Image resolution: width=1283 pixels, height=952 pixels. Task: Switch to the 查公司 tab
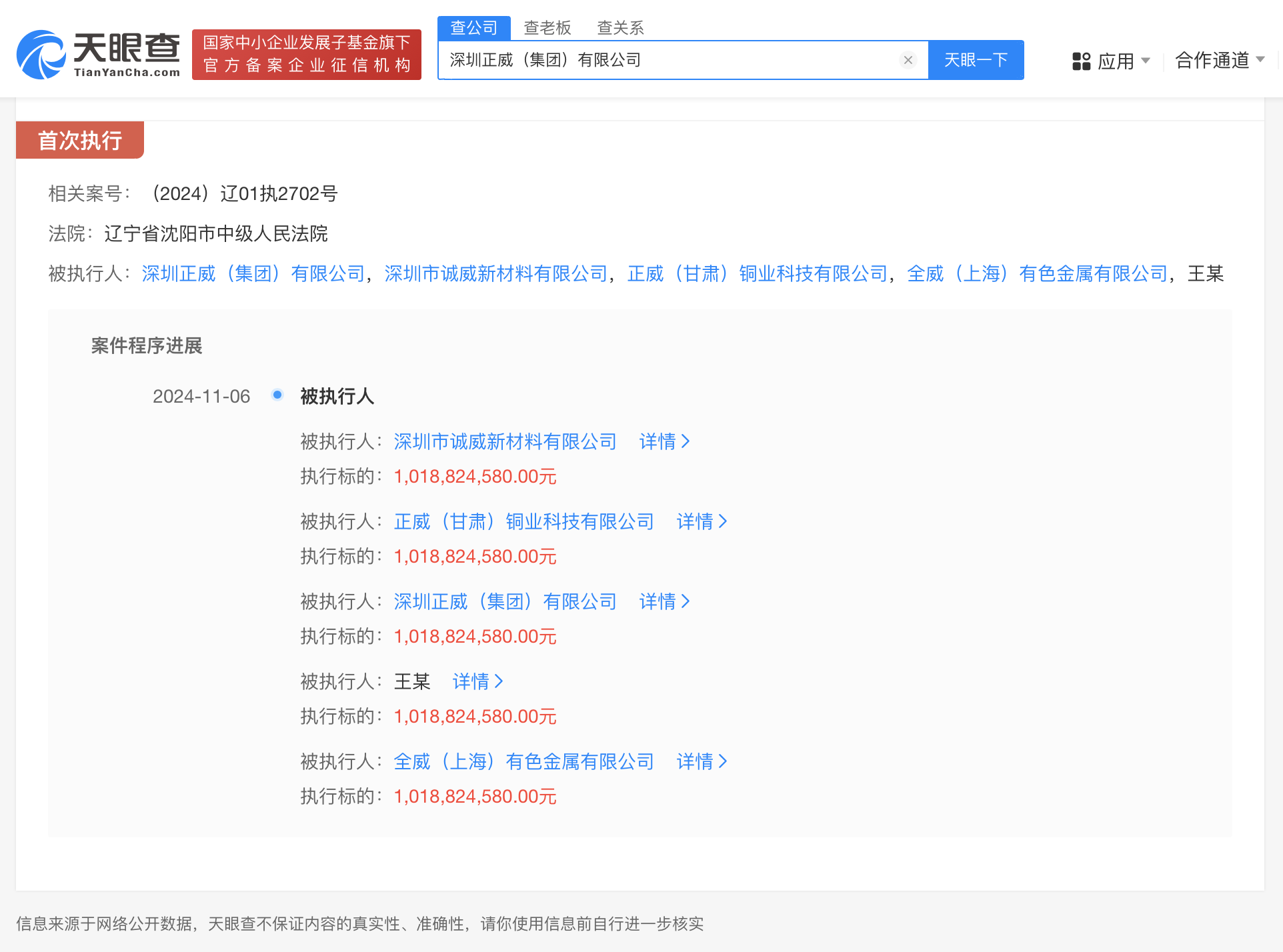point(474,27)
